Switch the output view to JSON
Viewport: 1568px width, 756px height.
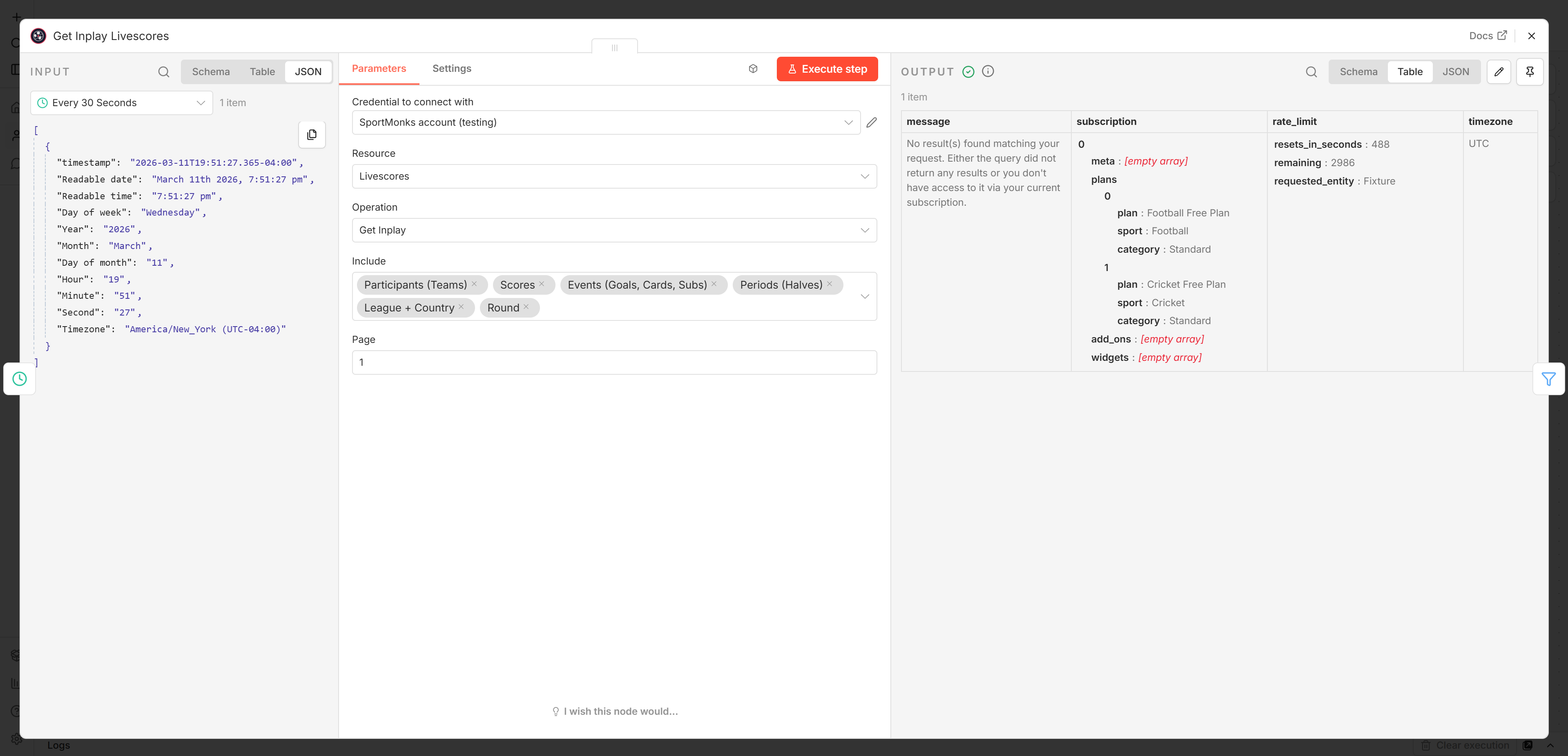[1455, 72]
